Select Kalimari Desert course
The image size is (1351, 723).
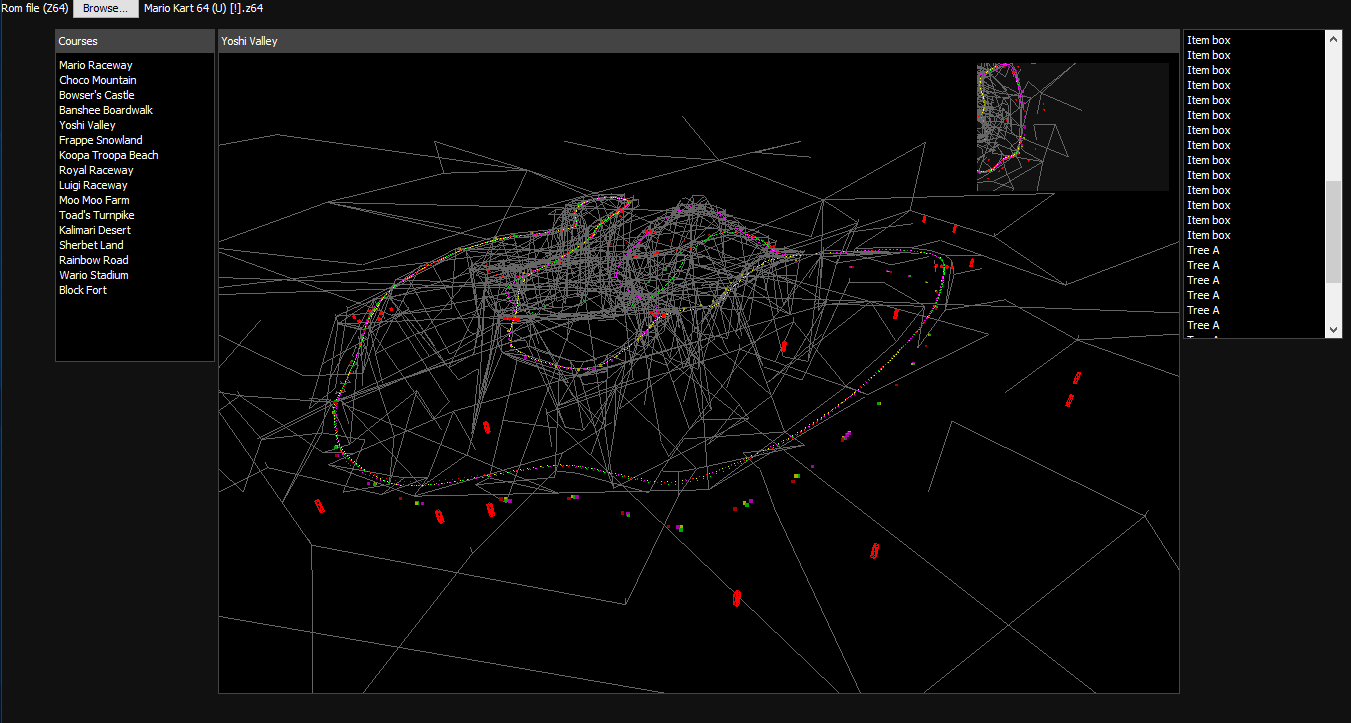tap(95, 230)
